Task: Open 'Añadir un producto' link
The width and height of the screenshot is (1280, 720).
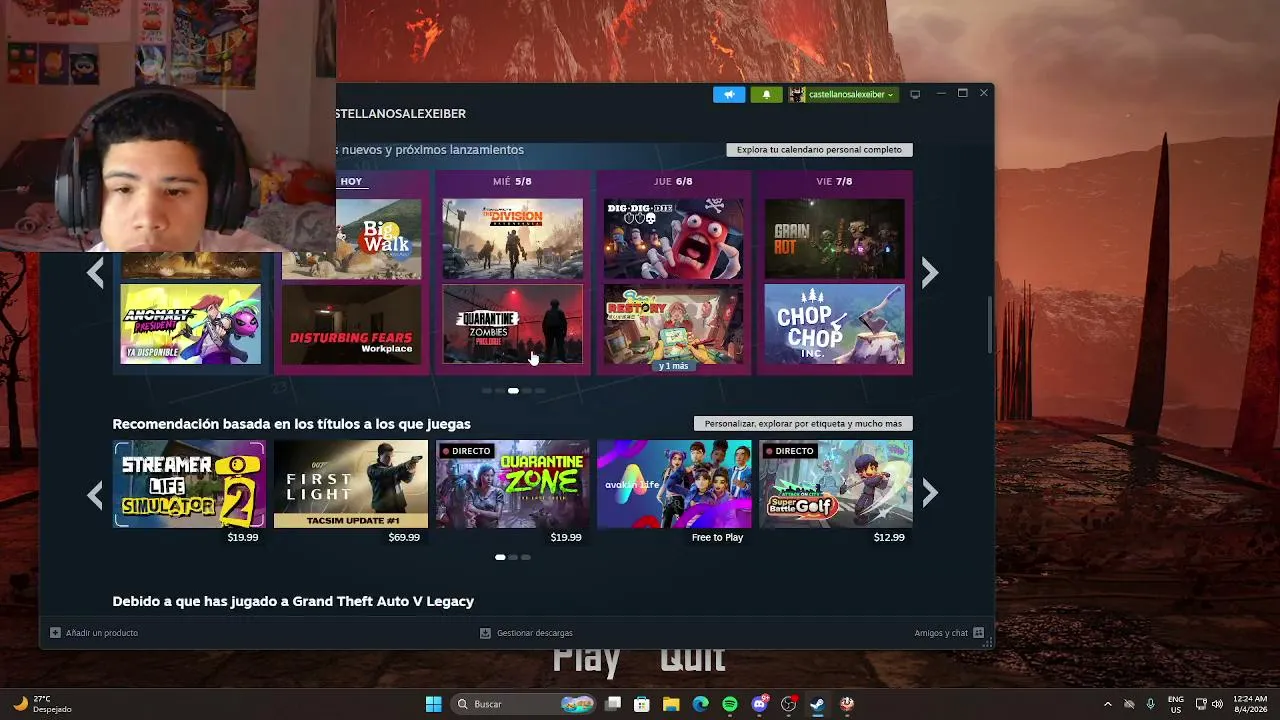Action: (x=102, y=633)
